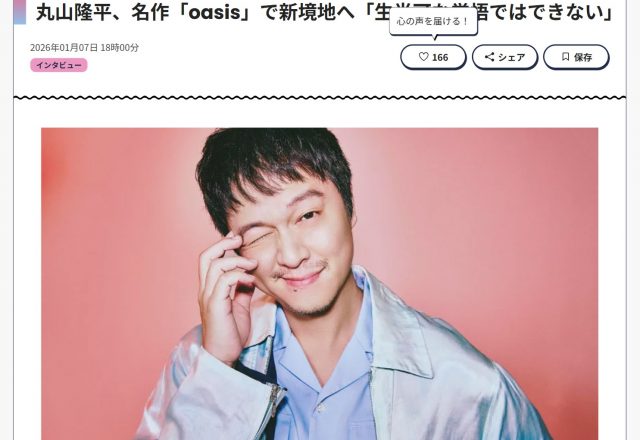
Task: Open the main article photo
Action: tap(320, 284)
